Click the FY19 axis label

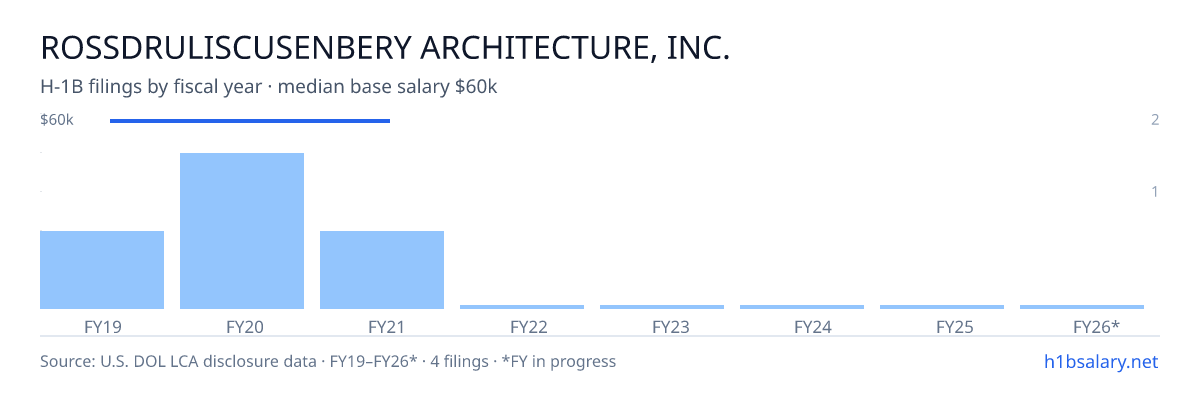(x=102, y=326)
